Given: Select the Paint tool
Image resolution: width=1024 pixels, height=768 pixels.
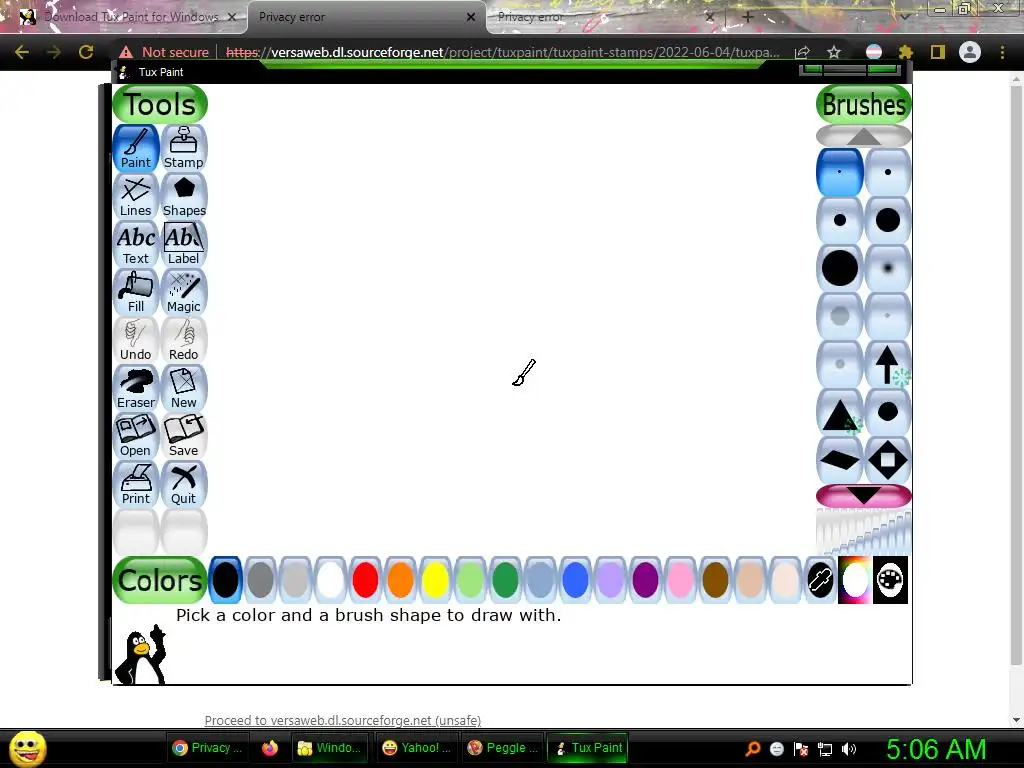Looking at the screenshot, I should pyautogui.click(x=136, y=148).
